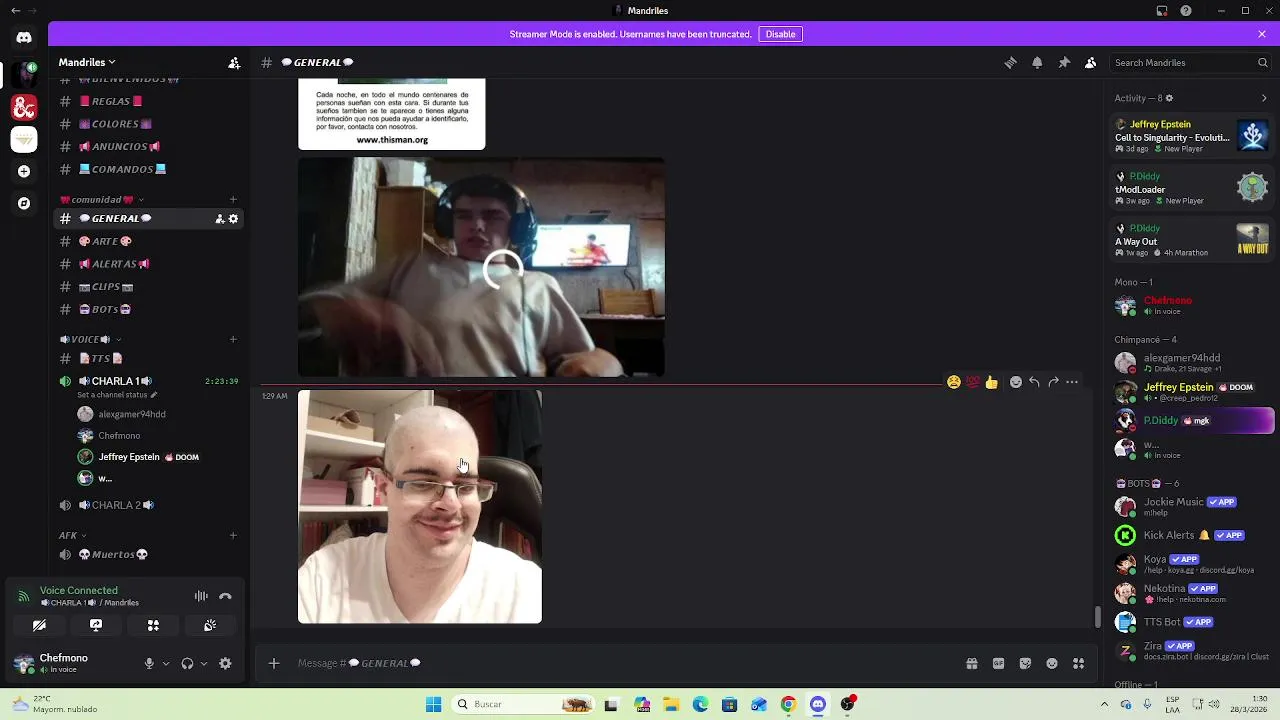
Task: Open TTS channel
Action: pos(147,358)
